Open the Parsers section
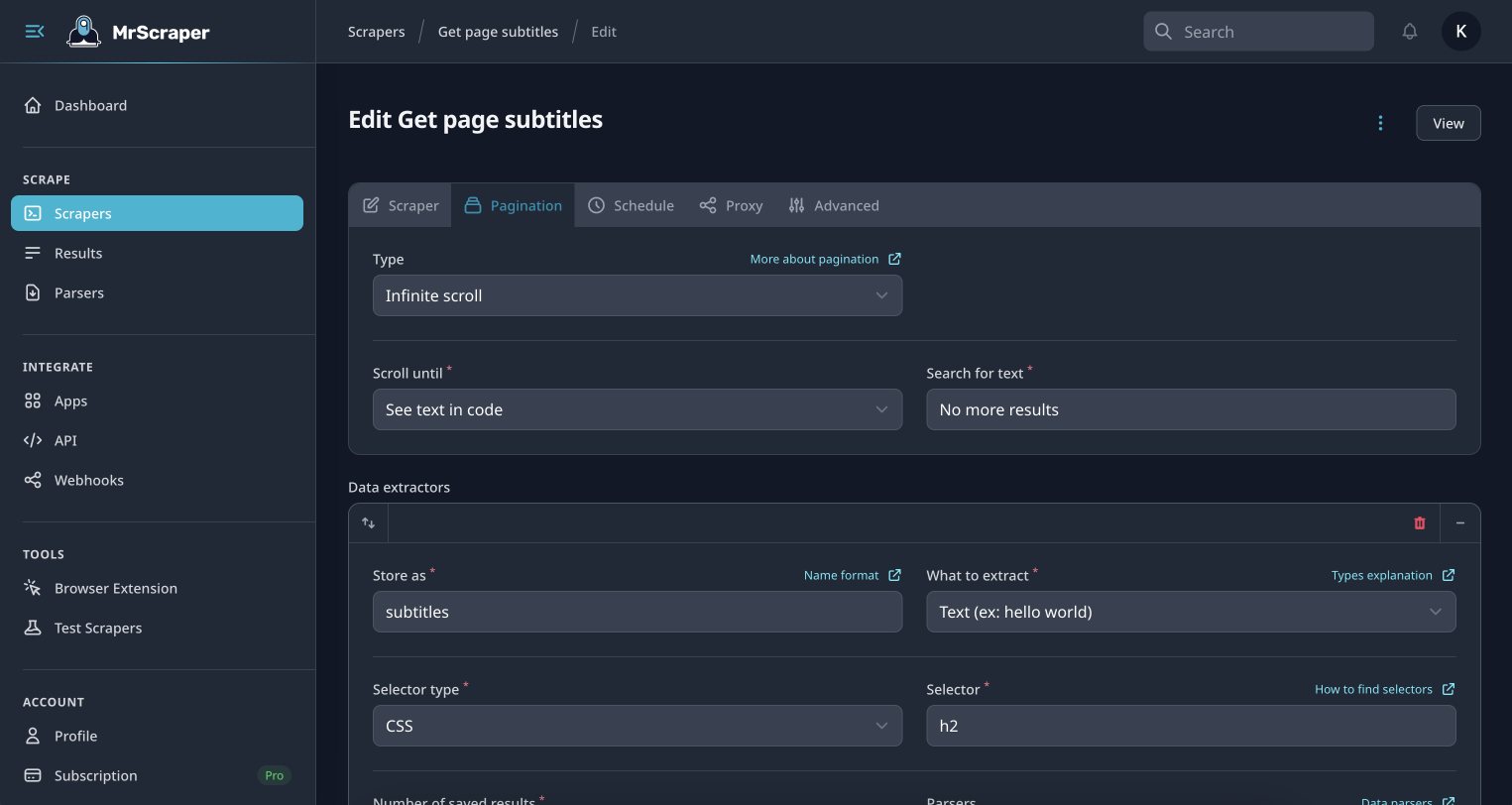 (x=78, y=292)
